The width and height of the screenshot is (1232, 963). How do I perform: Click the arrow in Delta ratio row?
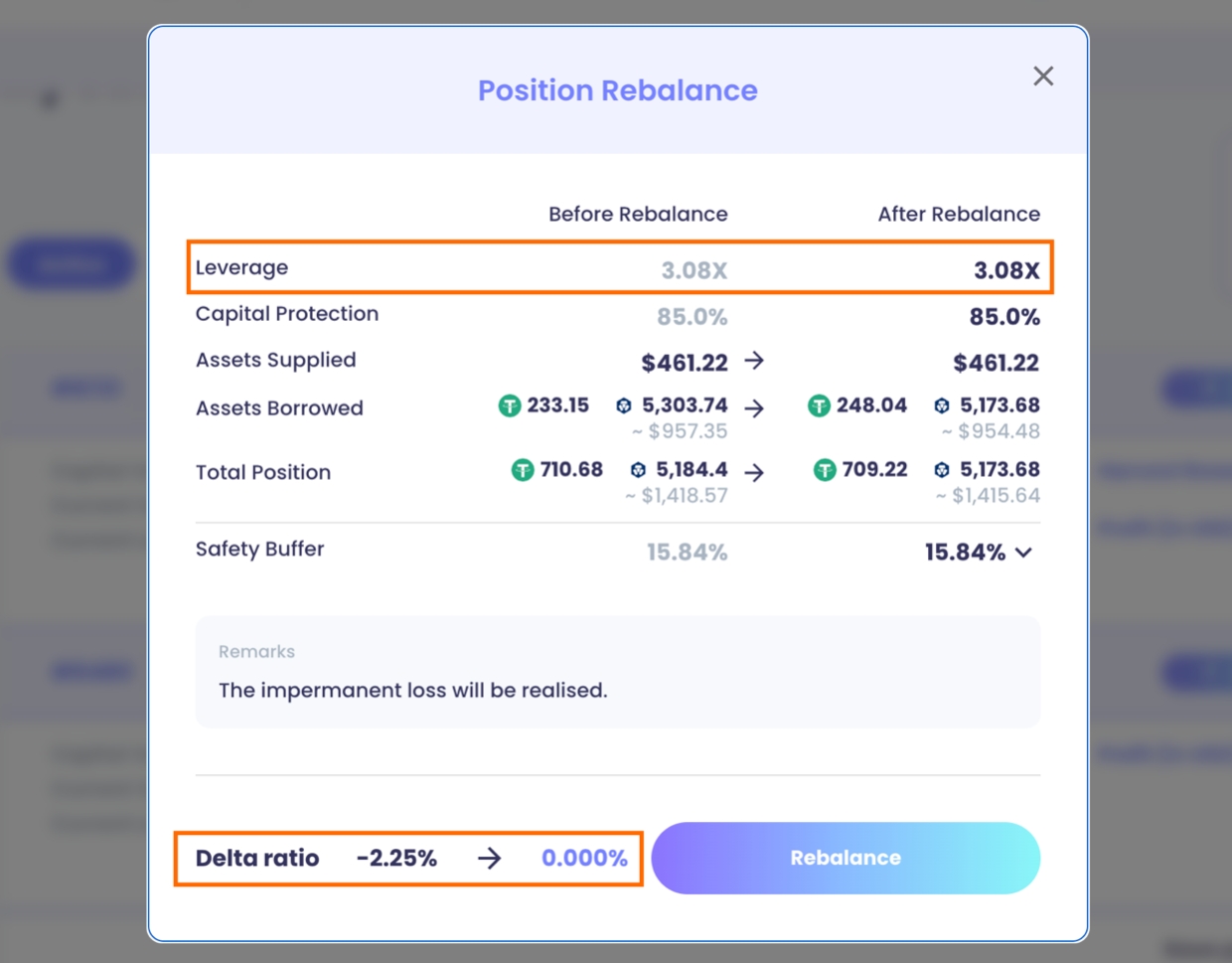pyautogui.click(x=489, y=859)
